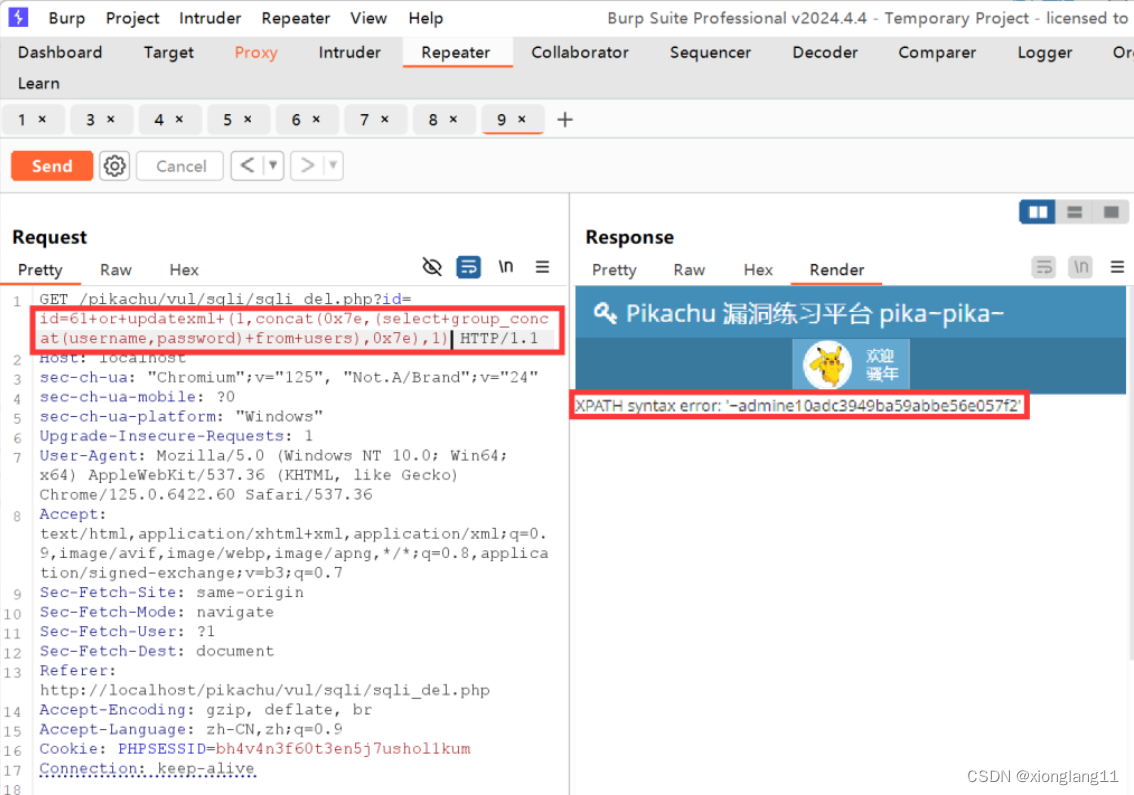Toggle response line wrap icon
Image resolution: width=1134 pixels, height=795 pixels.
coord(1044,267)
